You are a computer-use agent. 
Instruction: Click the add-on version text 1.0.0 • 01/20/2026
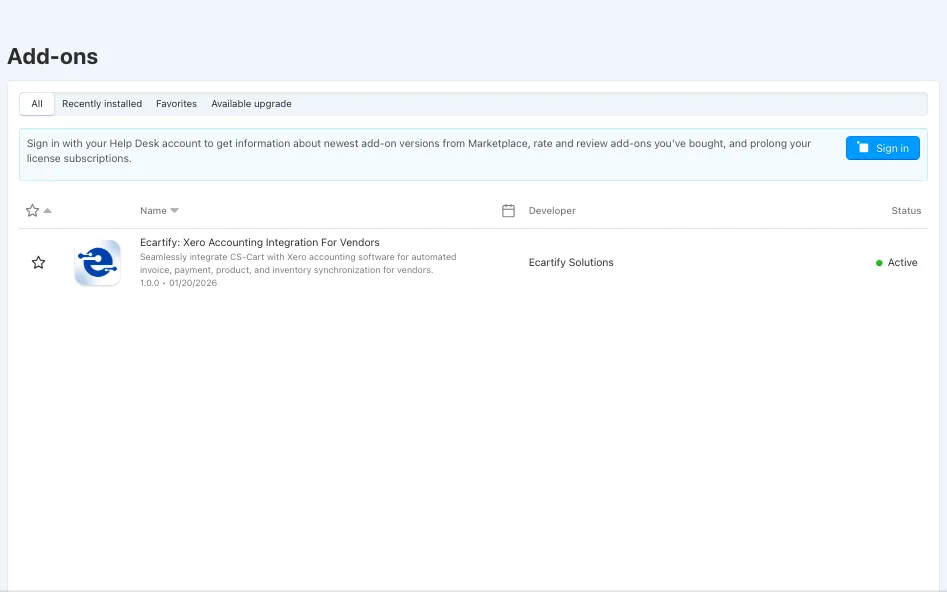(178, 283)
